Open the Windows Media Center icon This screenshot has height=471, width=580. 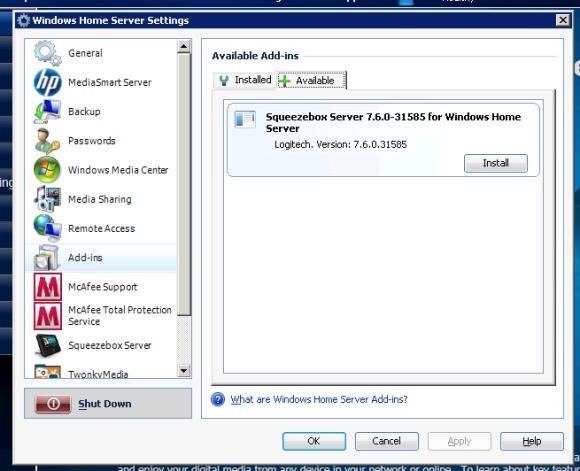click(x=47, y=170)
